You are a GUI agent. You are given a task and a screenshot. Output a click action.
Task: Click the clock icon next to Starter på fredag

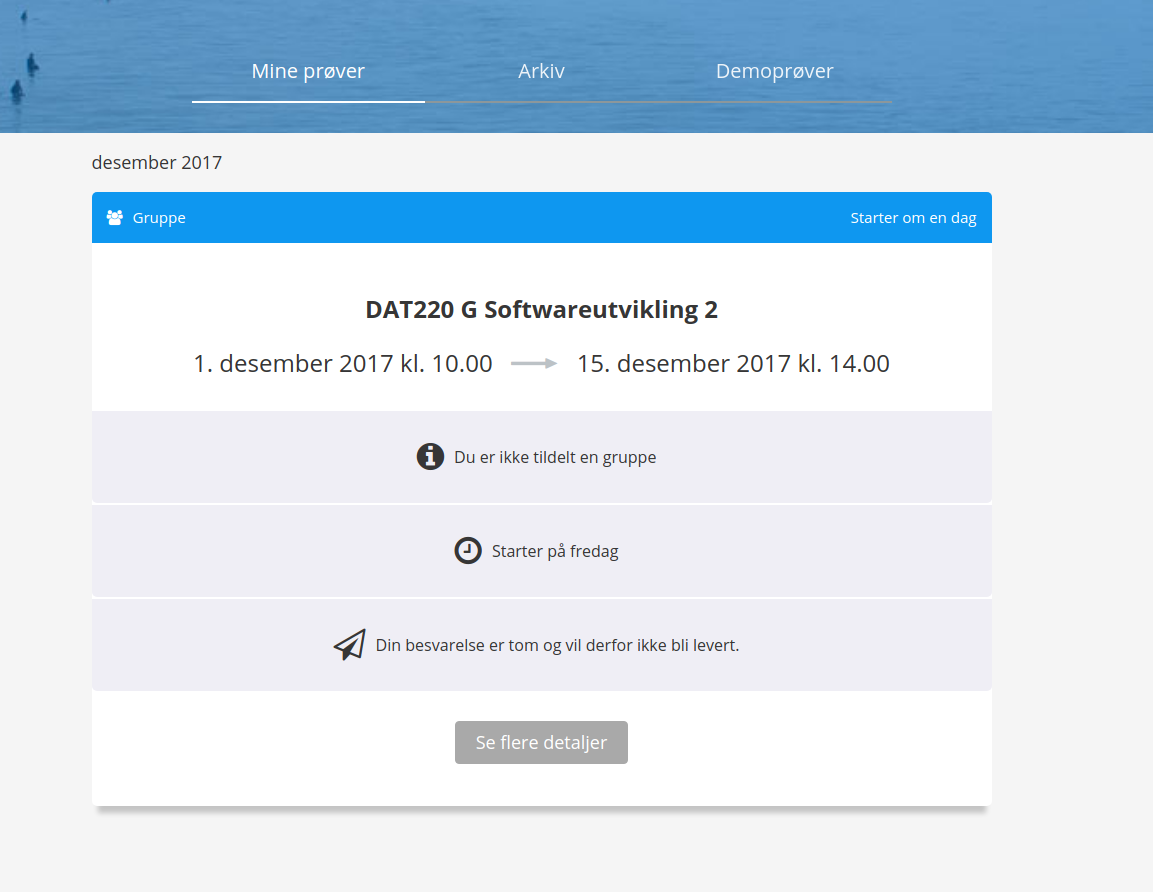468,551
